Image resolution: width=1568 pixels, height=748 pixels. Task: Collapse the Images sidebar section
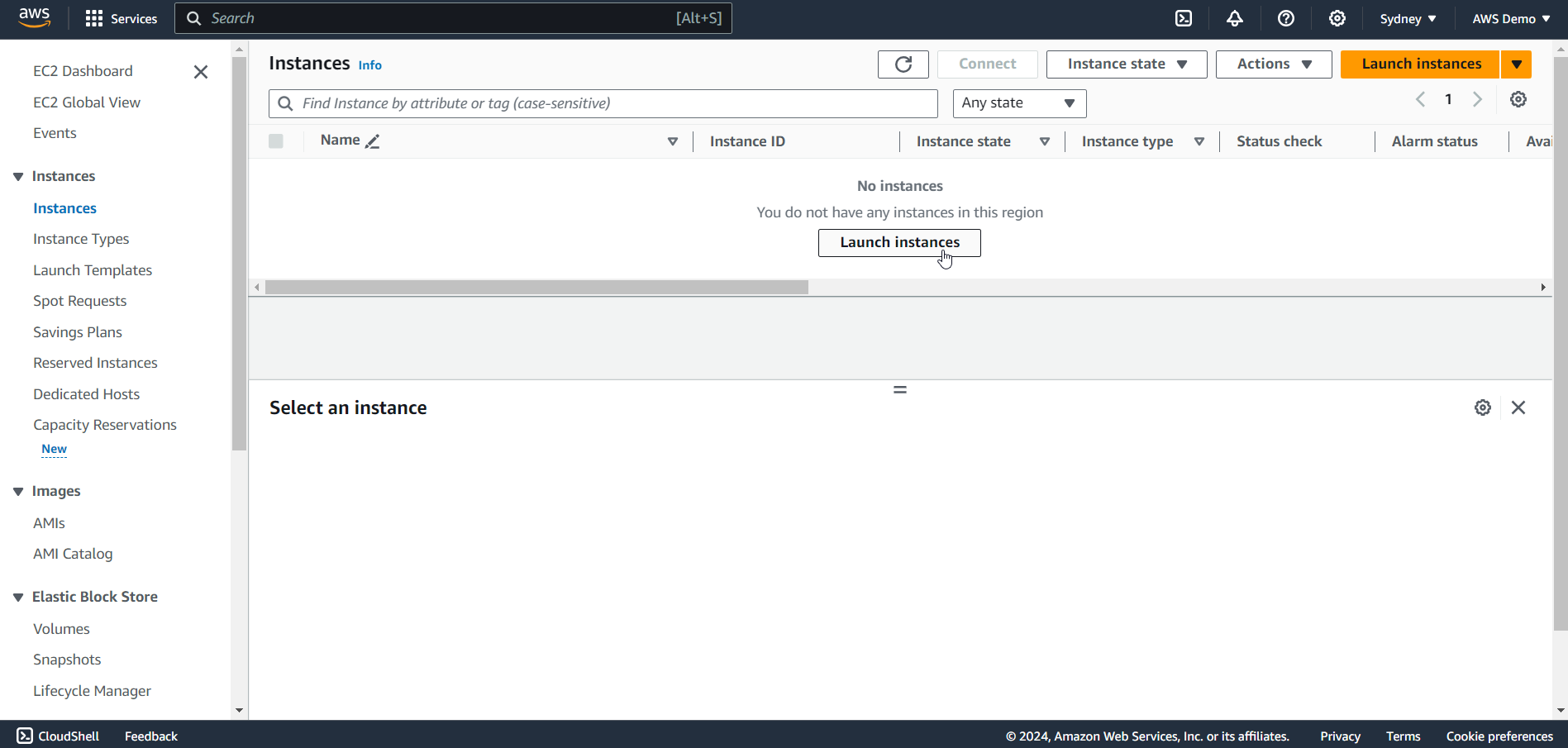pyautogui.click(x=18, y=491)
